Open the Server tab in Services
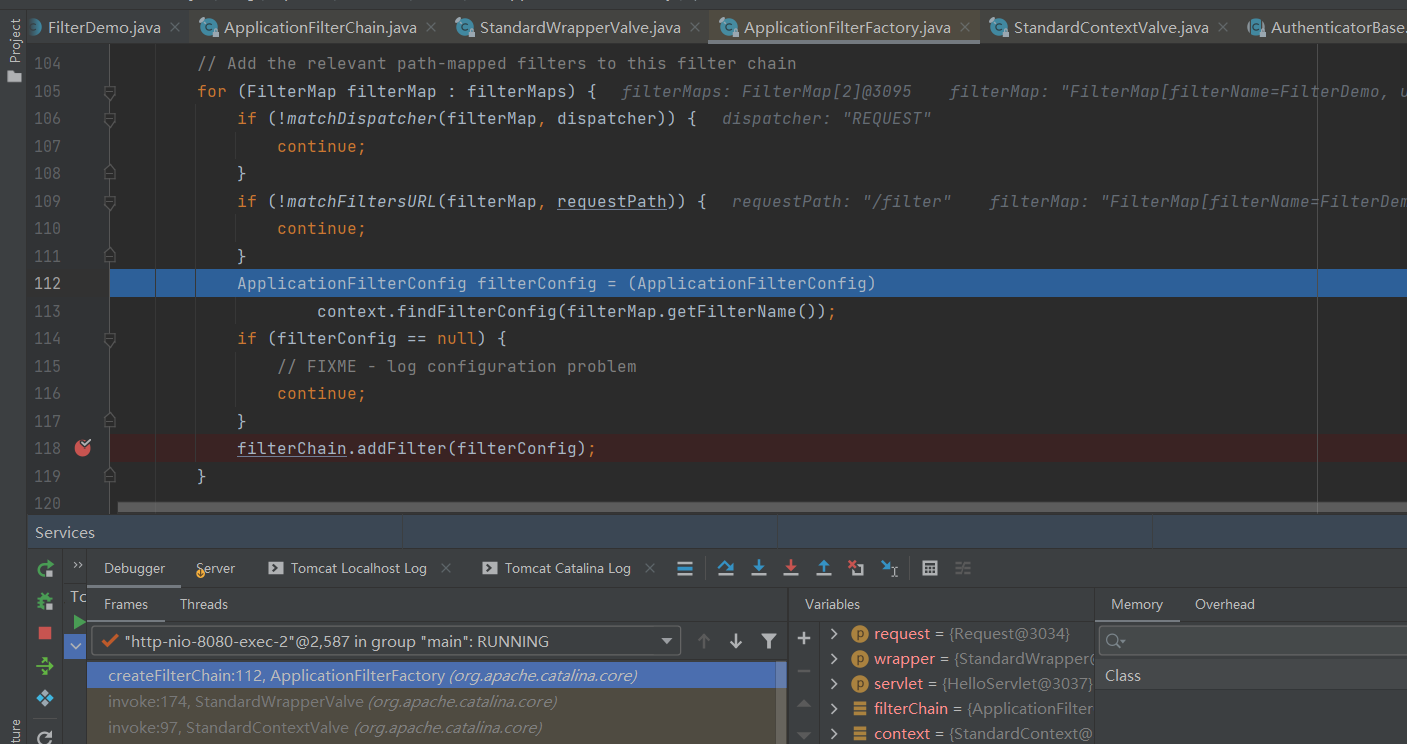1407x744 pixels. 215,568
